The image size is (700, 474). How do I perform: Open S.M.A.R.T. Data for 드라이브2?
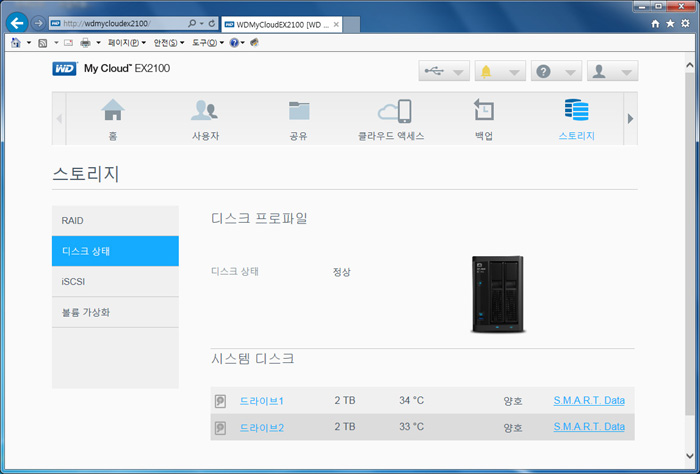pos(589,427)
